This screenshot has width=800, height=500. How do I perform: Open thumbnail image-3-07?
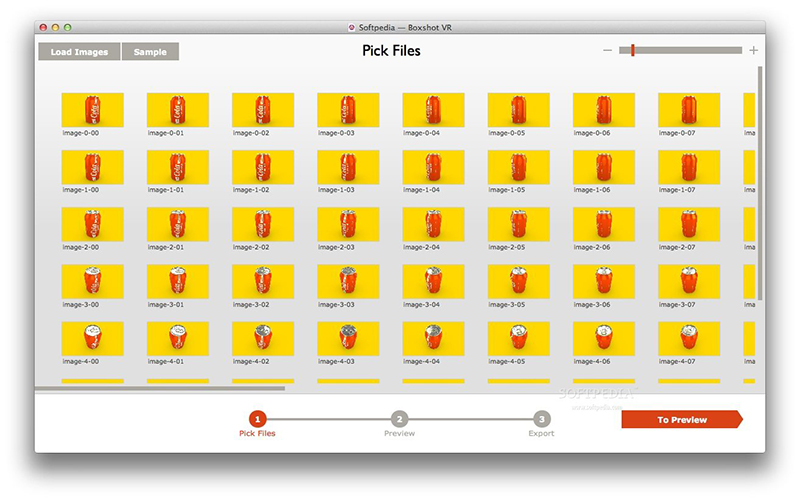pos(689,281)
